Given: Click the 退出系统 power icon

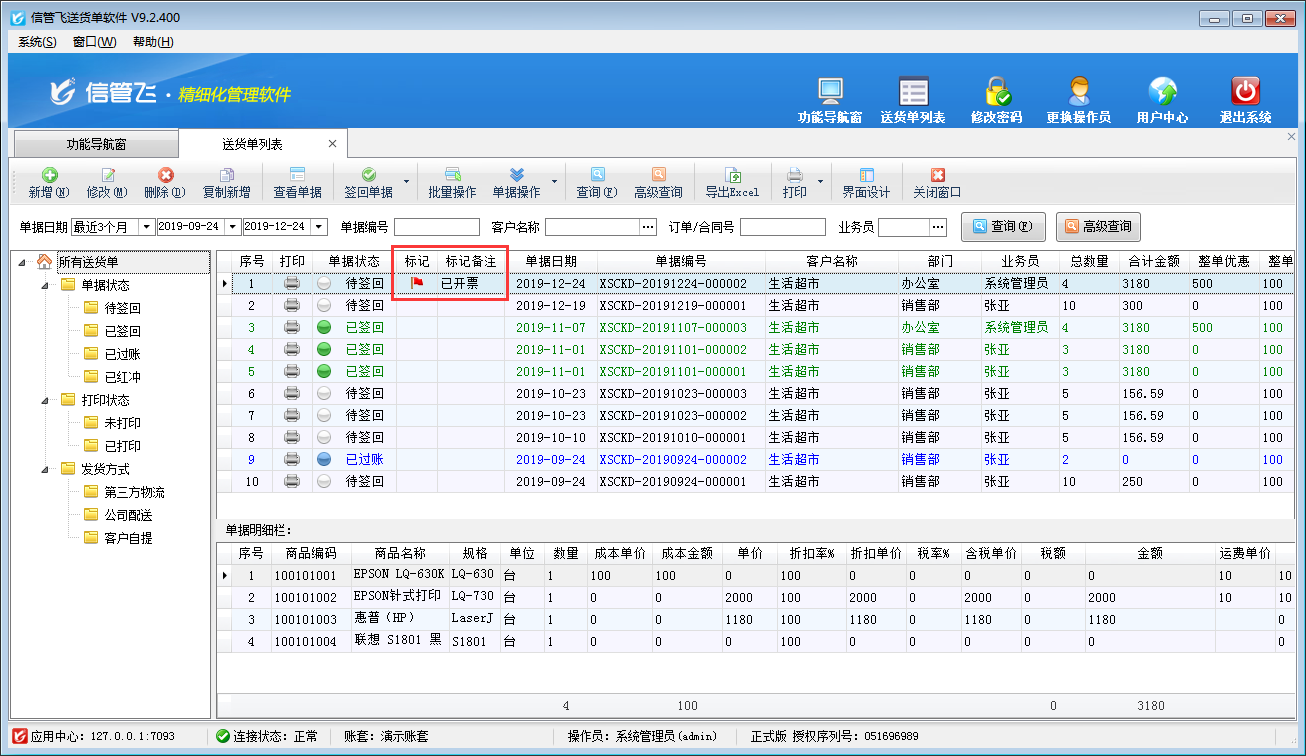Looking at the screenshot, I should point(1245,92).
